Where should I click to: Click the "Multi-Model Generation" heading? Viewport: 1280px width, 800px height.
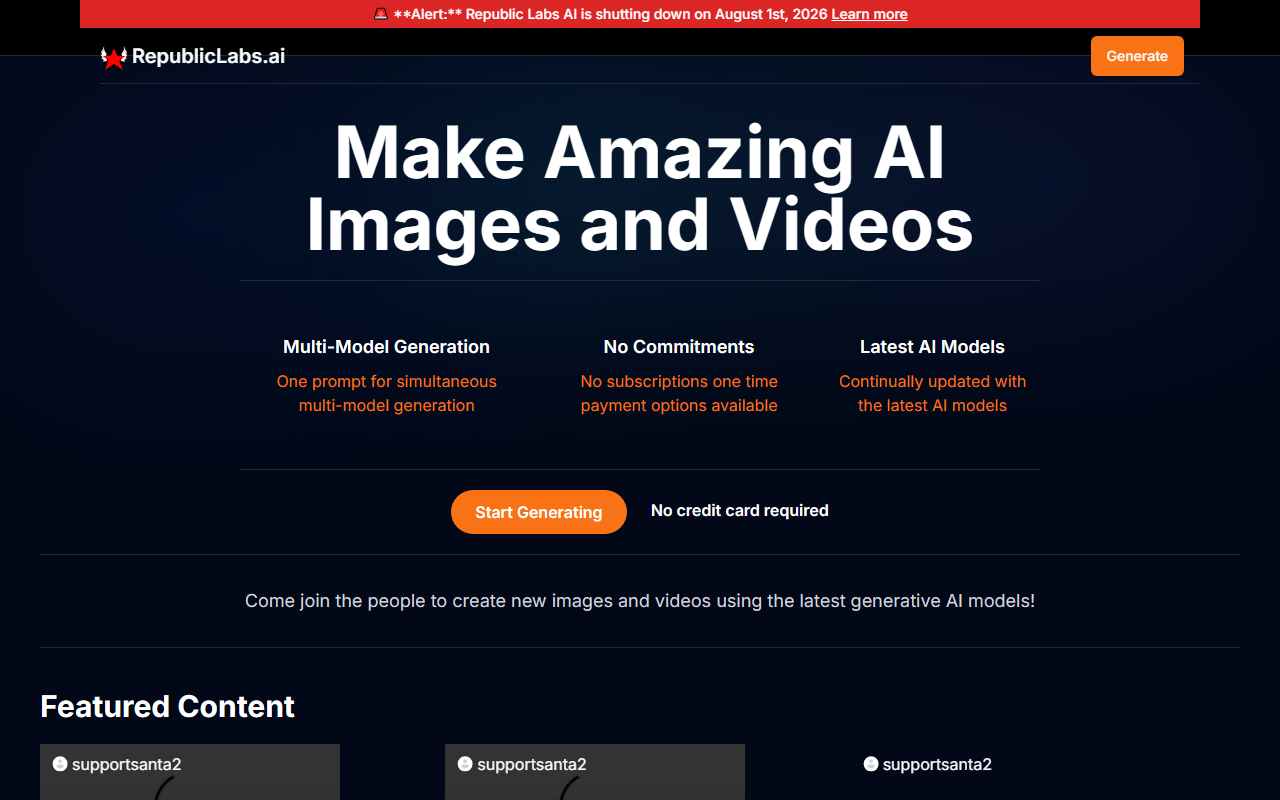click(x=387, y=347)
